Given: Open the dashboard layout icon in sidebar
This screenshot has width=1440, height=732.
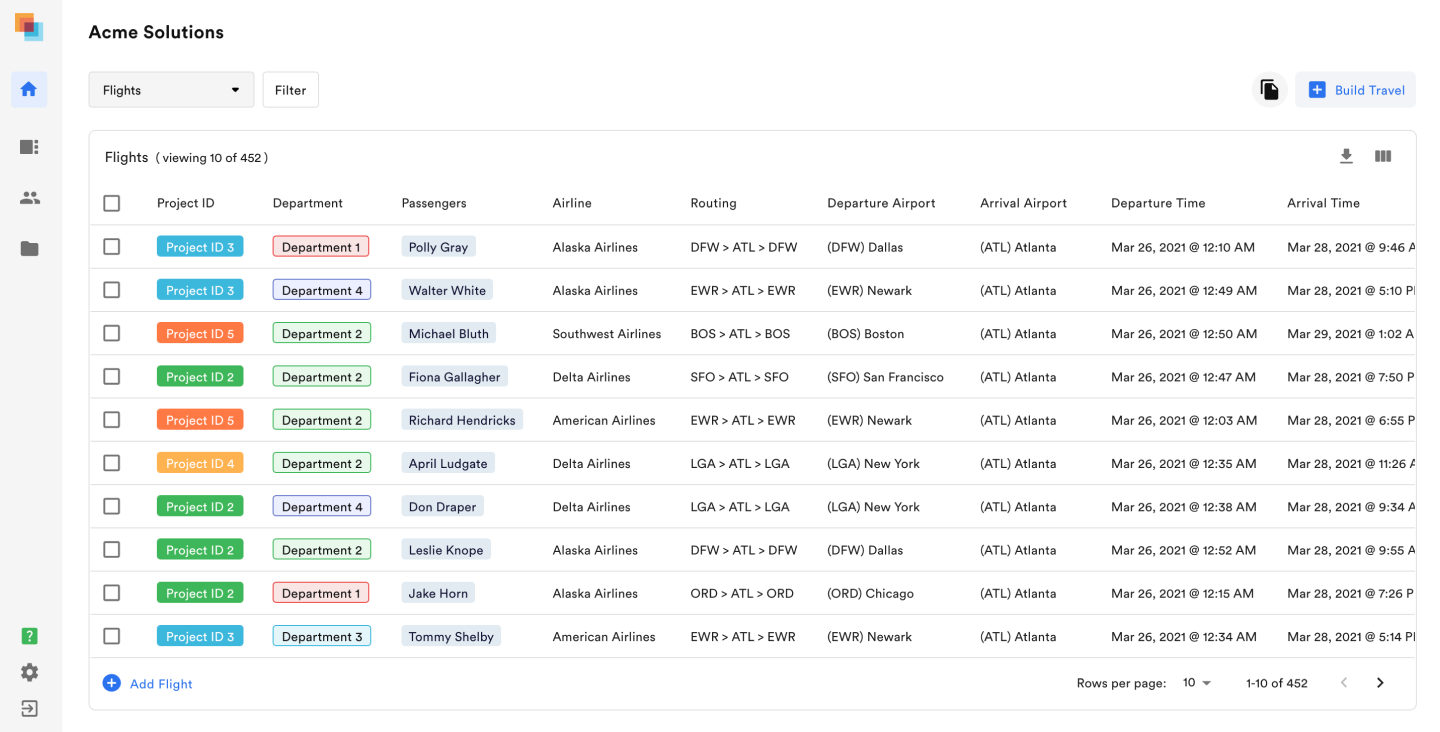Looking at the screenshot, I should [29, 147].
